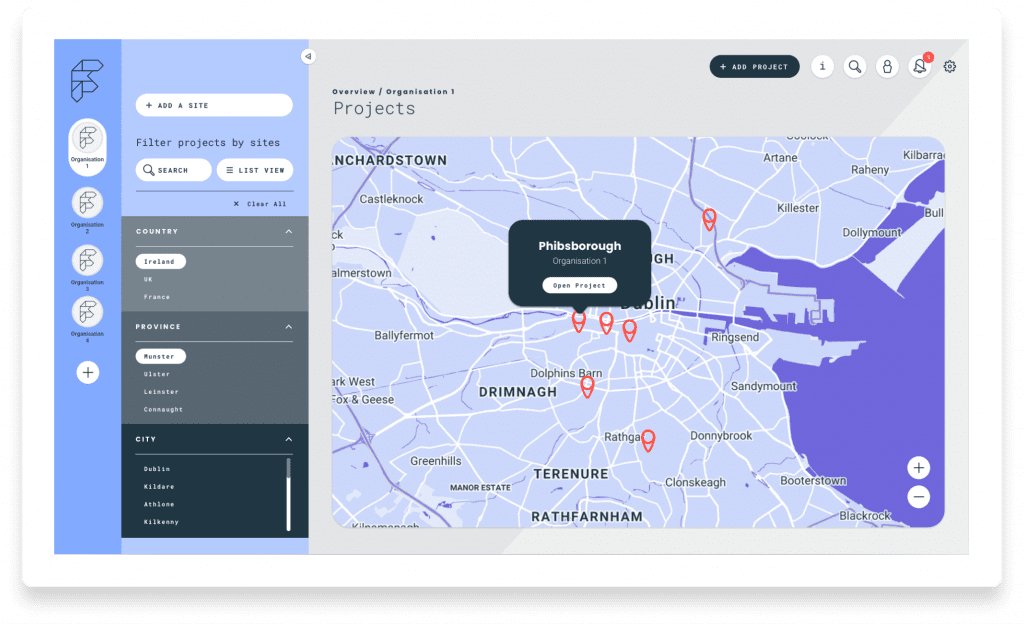Switch to Organisation 4
This screenshot has width=1024, height=624.
pos(88,319)
